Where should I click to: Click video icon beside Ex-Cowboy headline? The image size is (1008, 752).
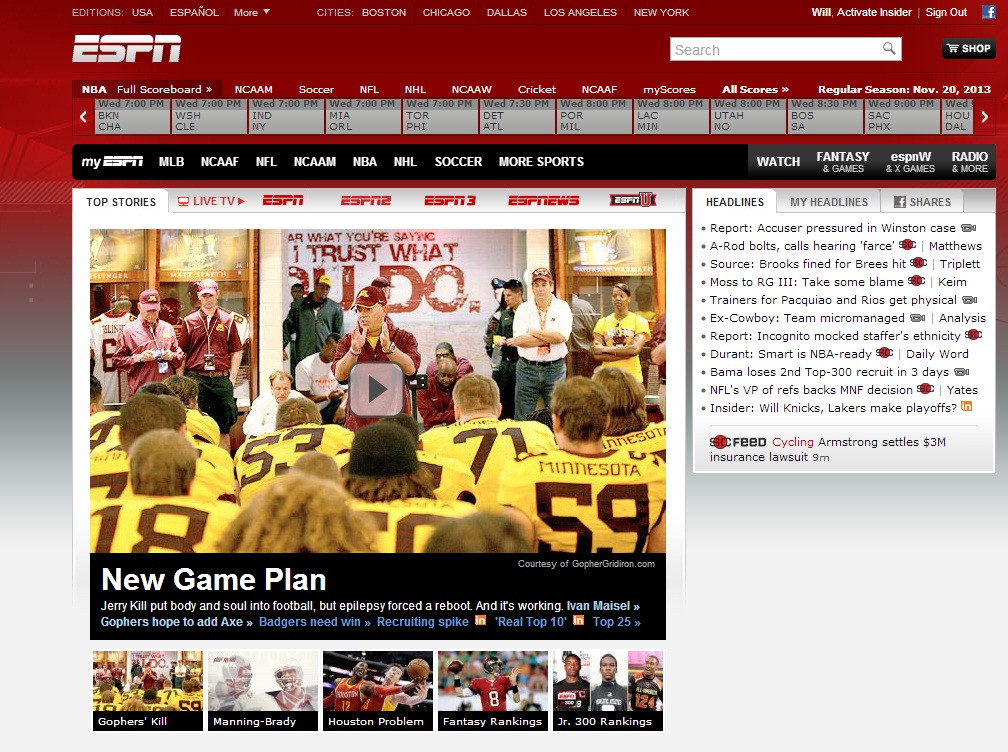click(918, 318)
